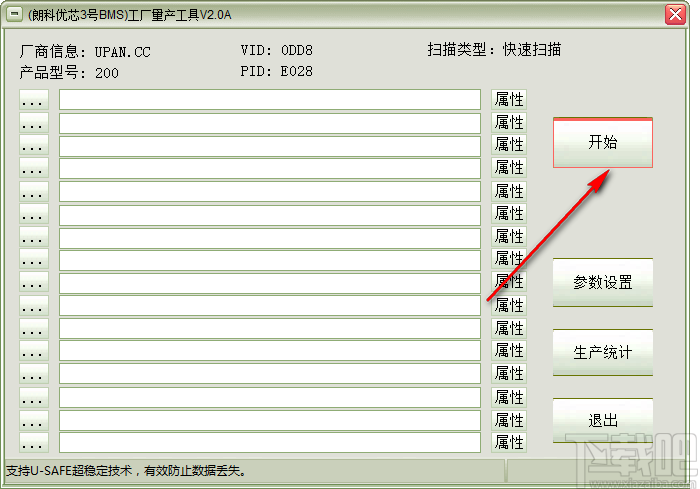The height and width of the screenshot is (489, 700).
Task: Open 属性 properties for the seventh row
Action: pyautogui.click(x=509, y=236)
